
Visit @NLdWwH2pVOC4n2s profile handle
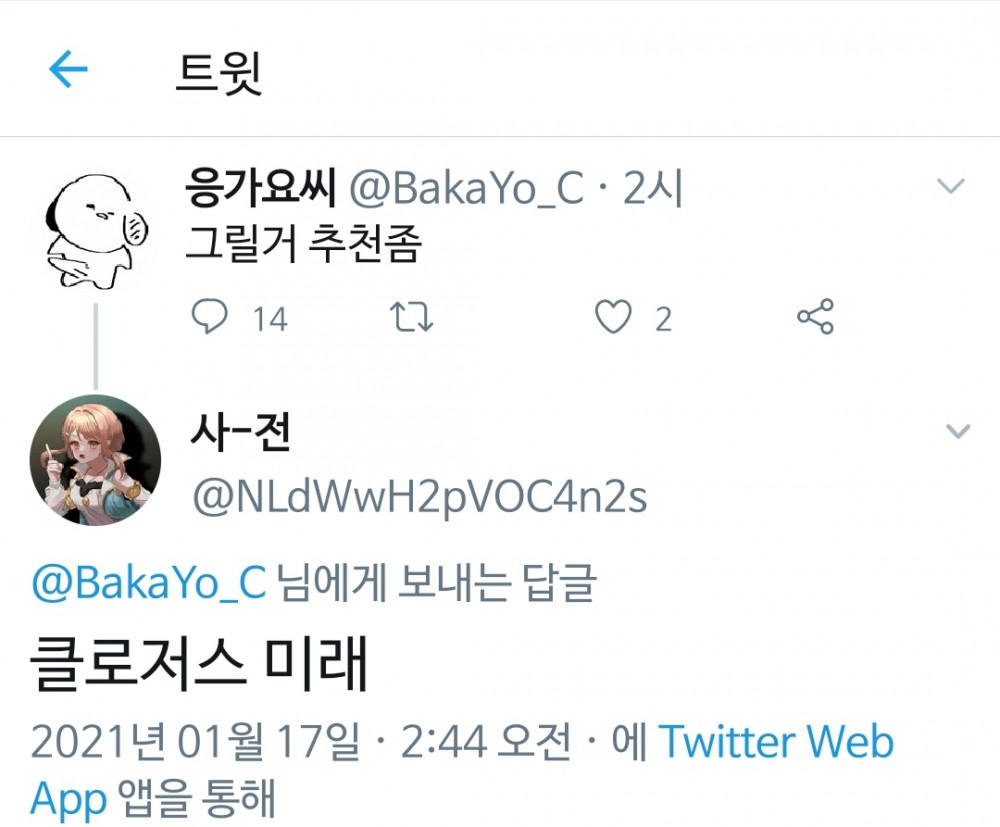click(420, 497)
